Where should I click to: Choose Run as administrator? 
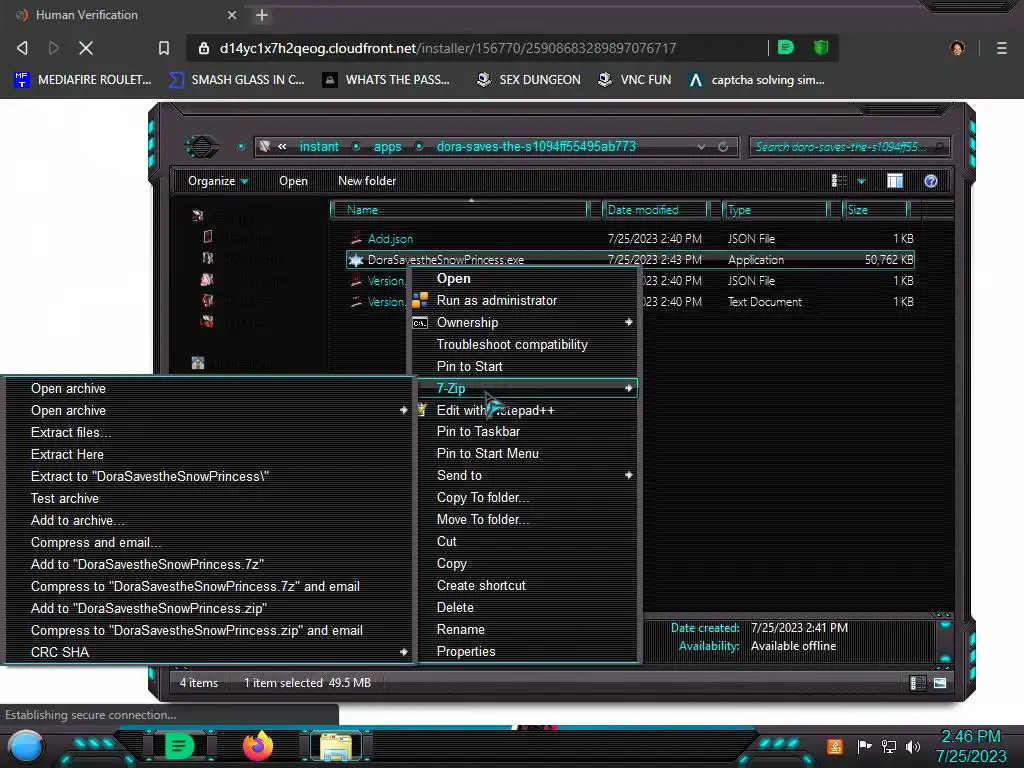tap(496, 300)
